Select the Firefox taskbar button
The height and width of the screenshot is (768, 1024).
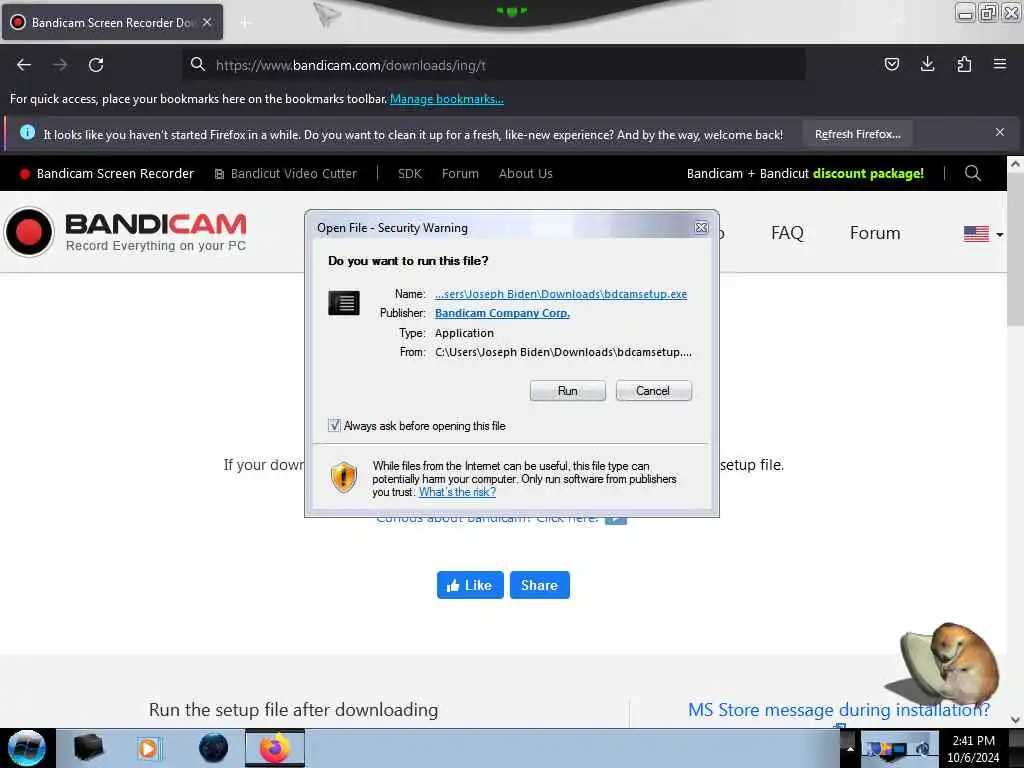pos(275,748)
